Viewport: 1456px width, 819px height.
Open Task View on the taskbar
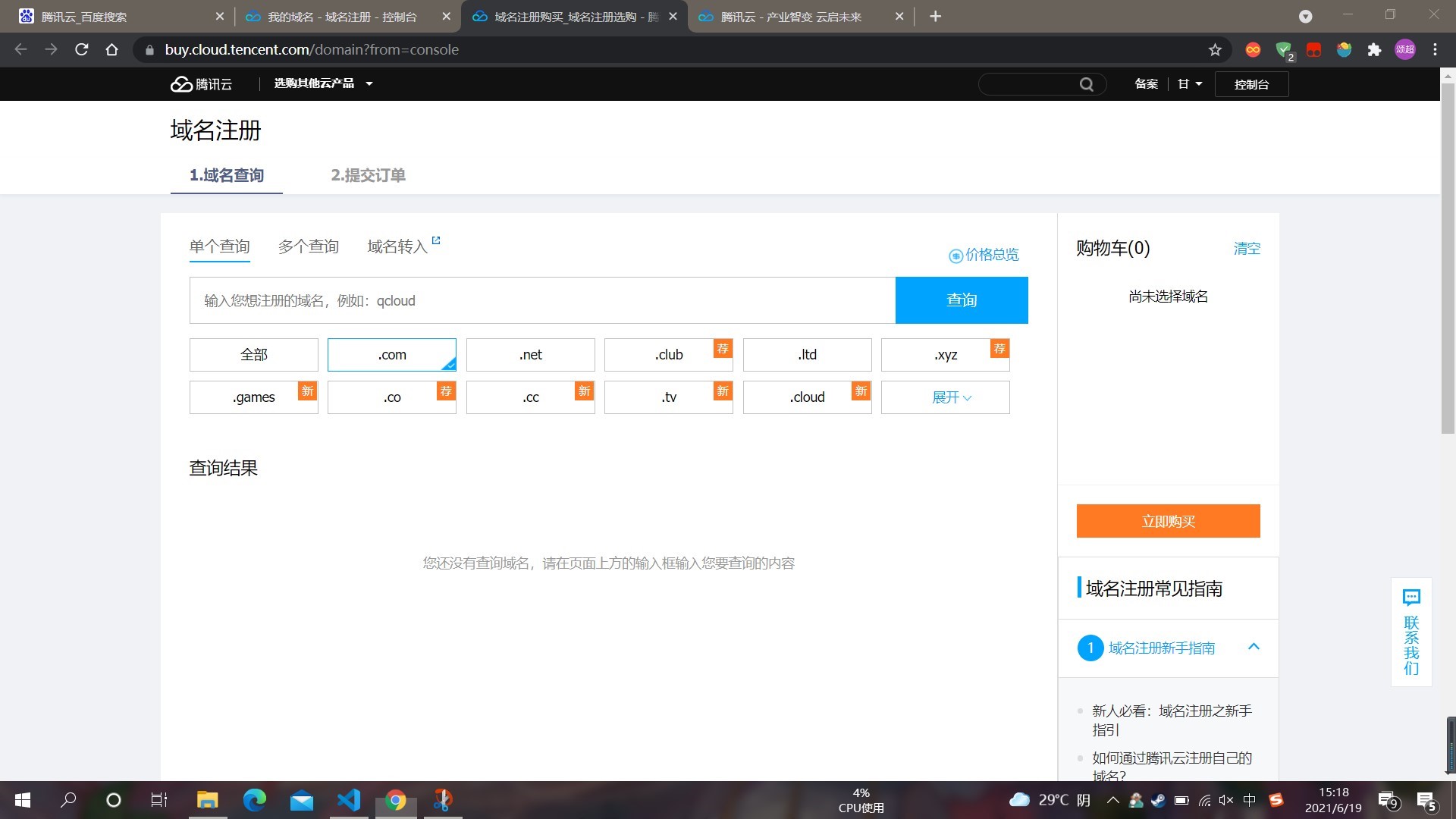click(x=159, y=800)
